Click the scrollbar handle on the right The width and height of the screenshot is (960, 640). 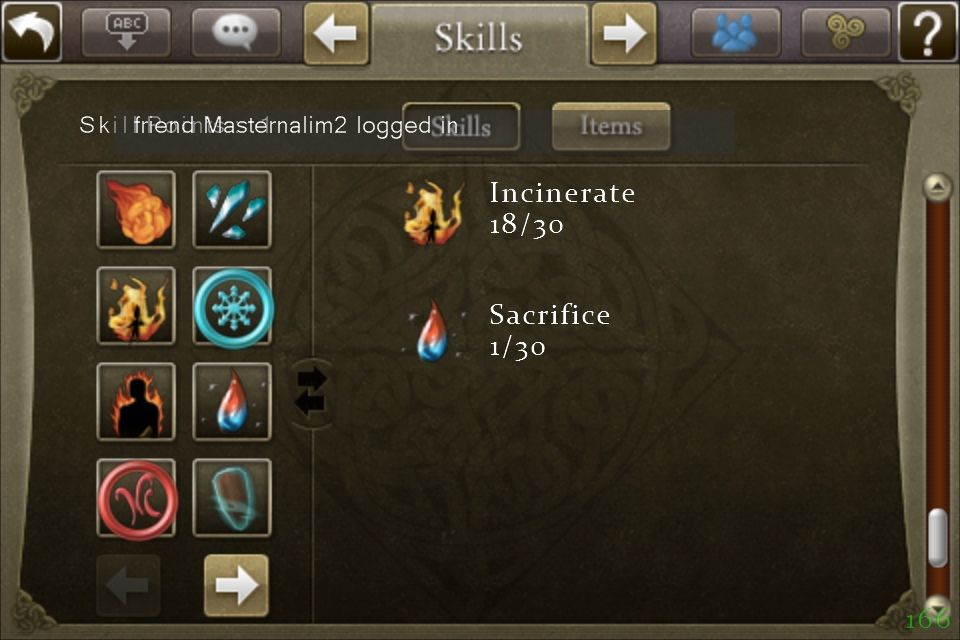(x=937, y=537)
